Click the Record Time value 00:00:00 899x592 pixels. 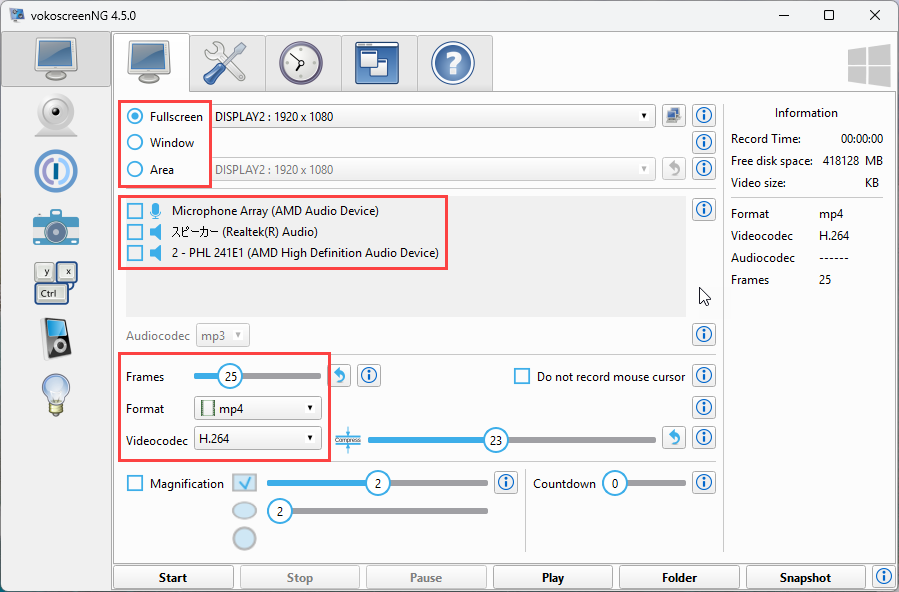(x=862, y=139)
